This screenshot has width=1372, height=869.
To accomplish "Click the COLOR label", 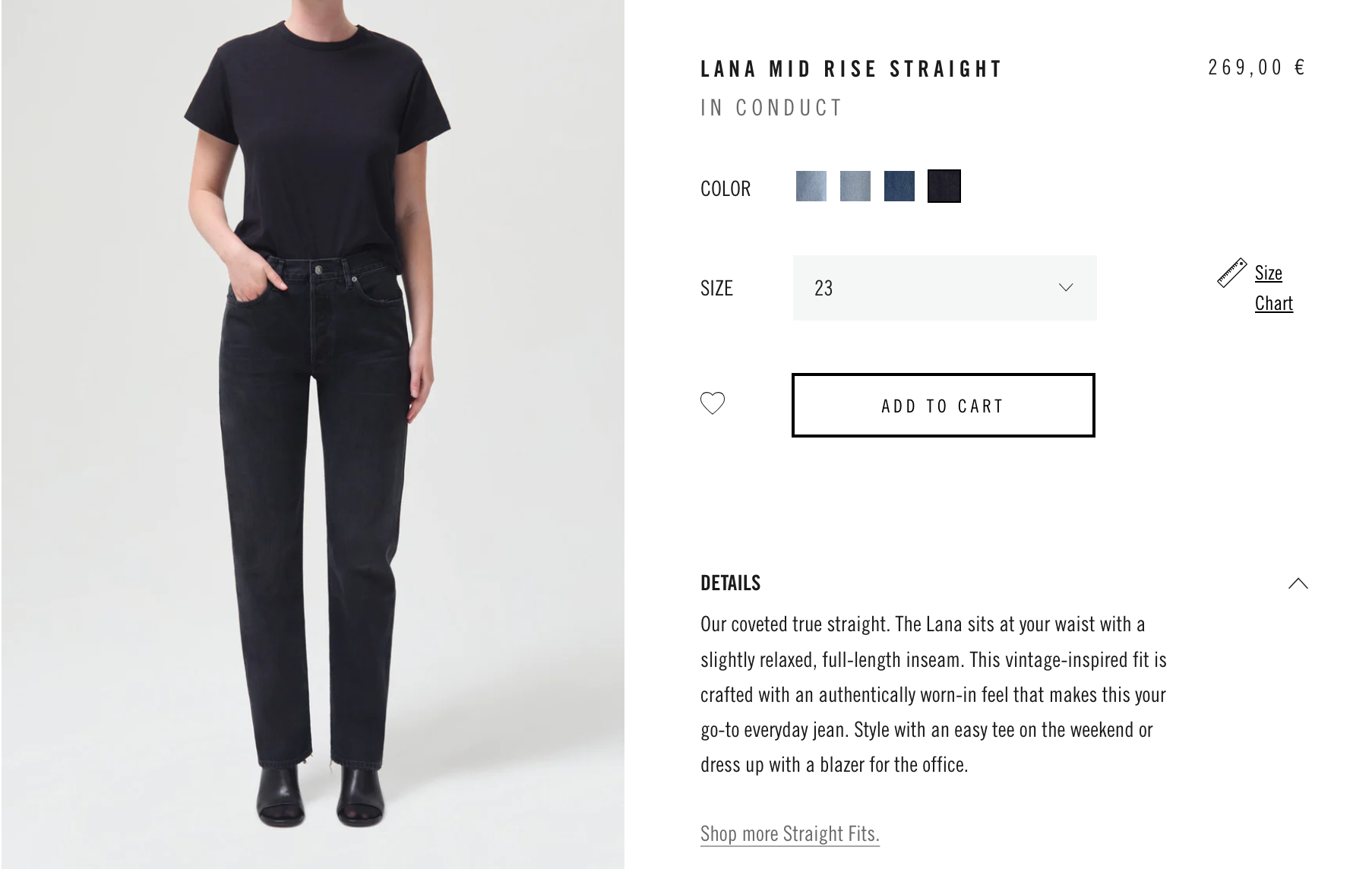I will (725, 188).
